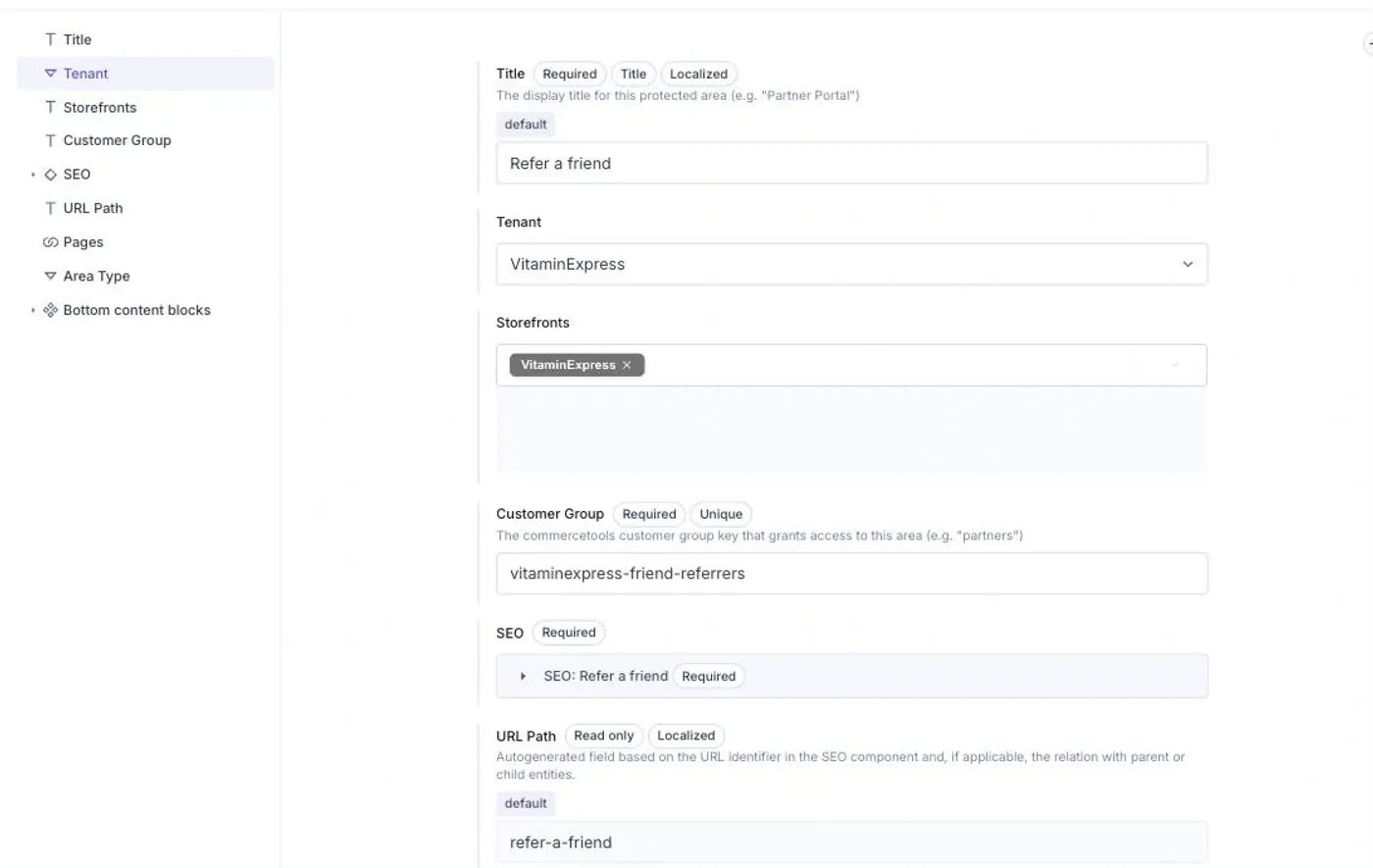Navigate to the URL Path sidebar label
This screenshot has width=1373, height=868.
[93, 208]
